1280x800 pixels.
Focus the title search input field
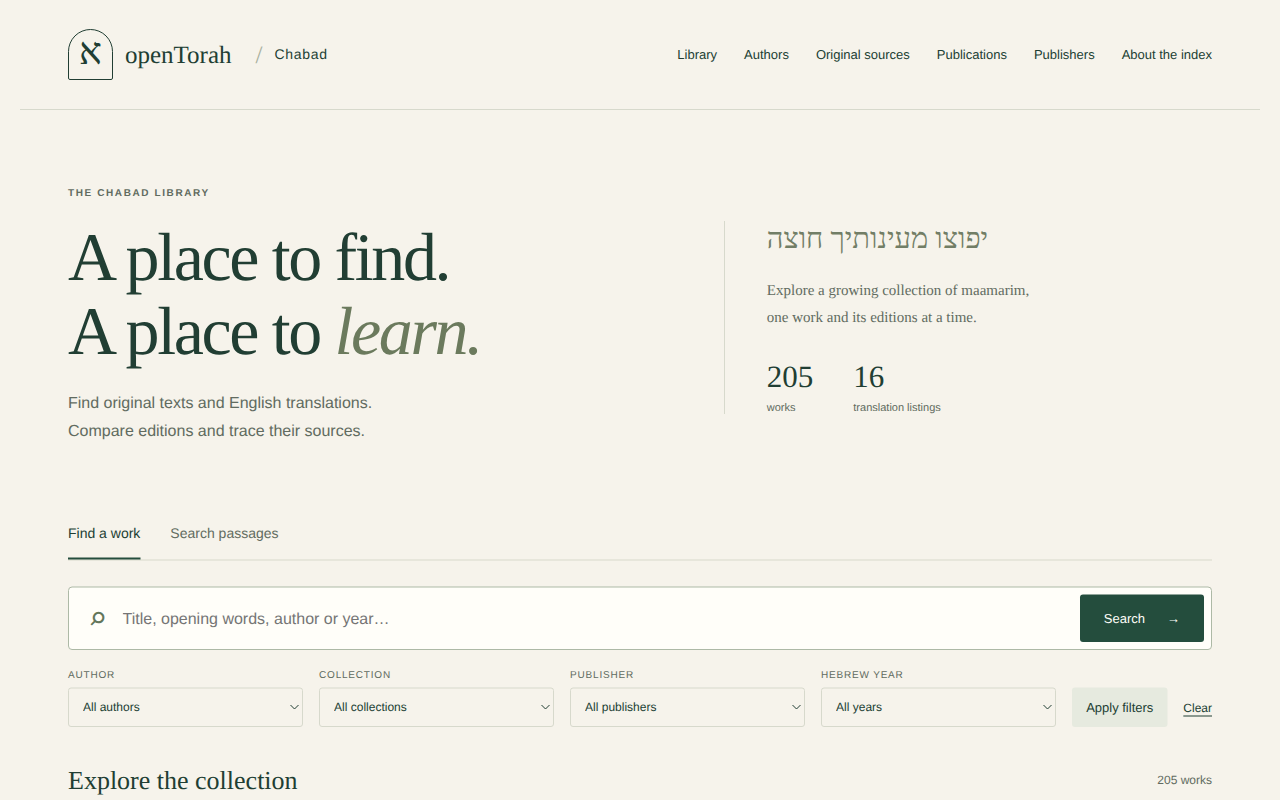point(596,619)
